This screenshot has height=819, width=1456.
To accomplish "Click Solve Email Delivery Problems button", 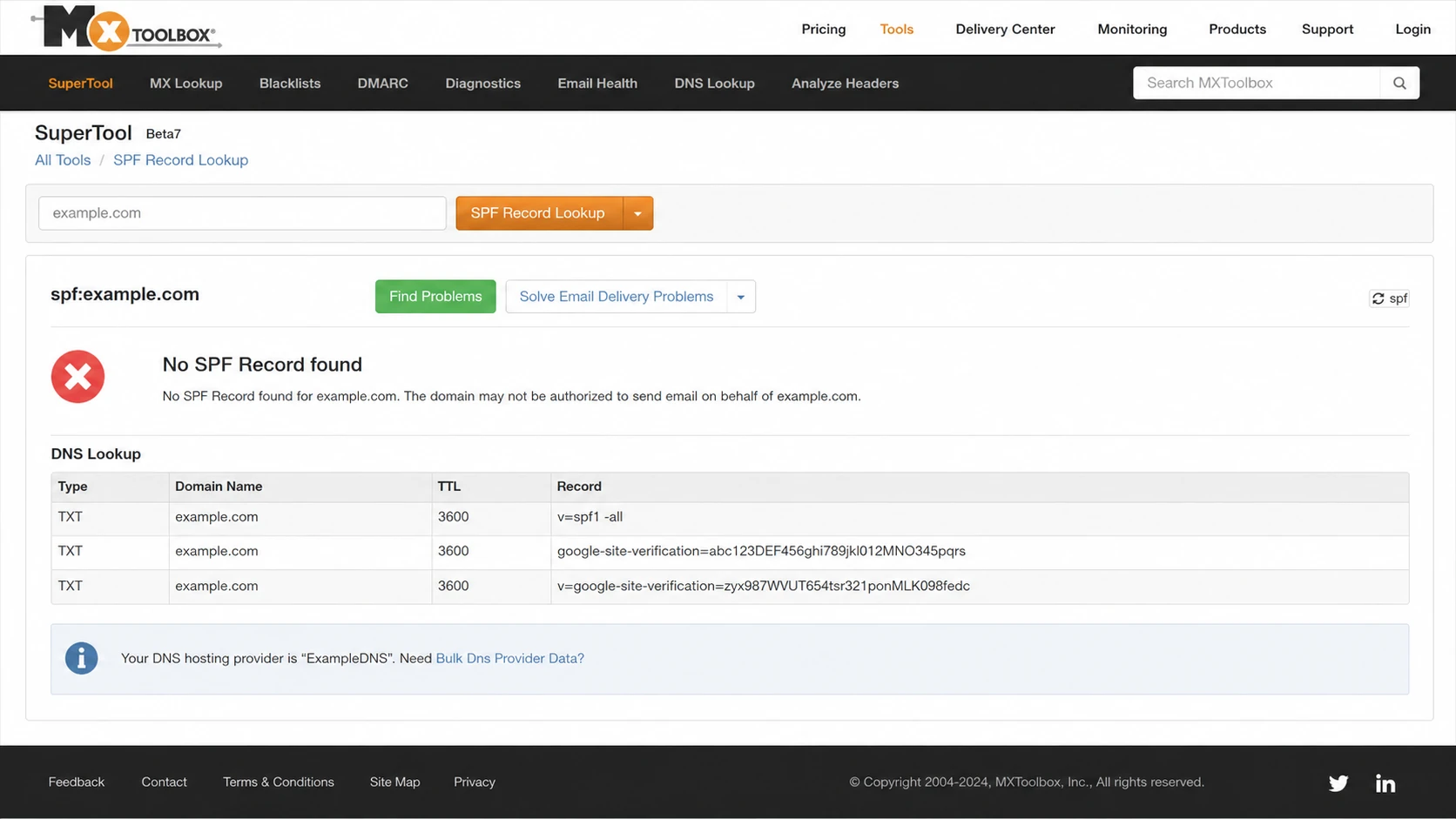I will coord(617,297).
